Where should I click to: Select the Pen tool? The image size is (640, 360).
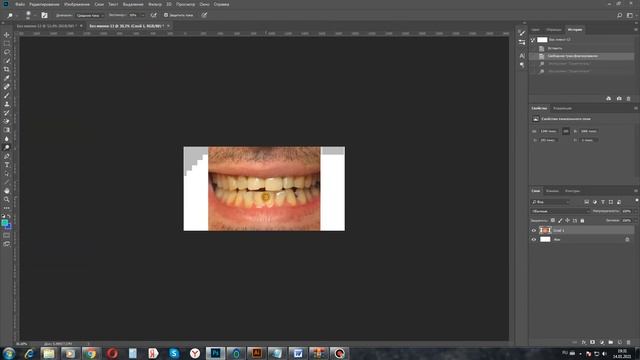[7, 156]
